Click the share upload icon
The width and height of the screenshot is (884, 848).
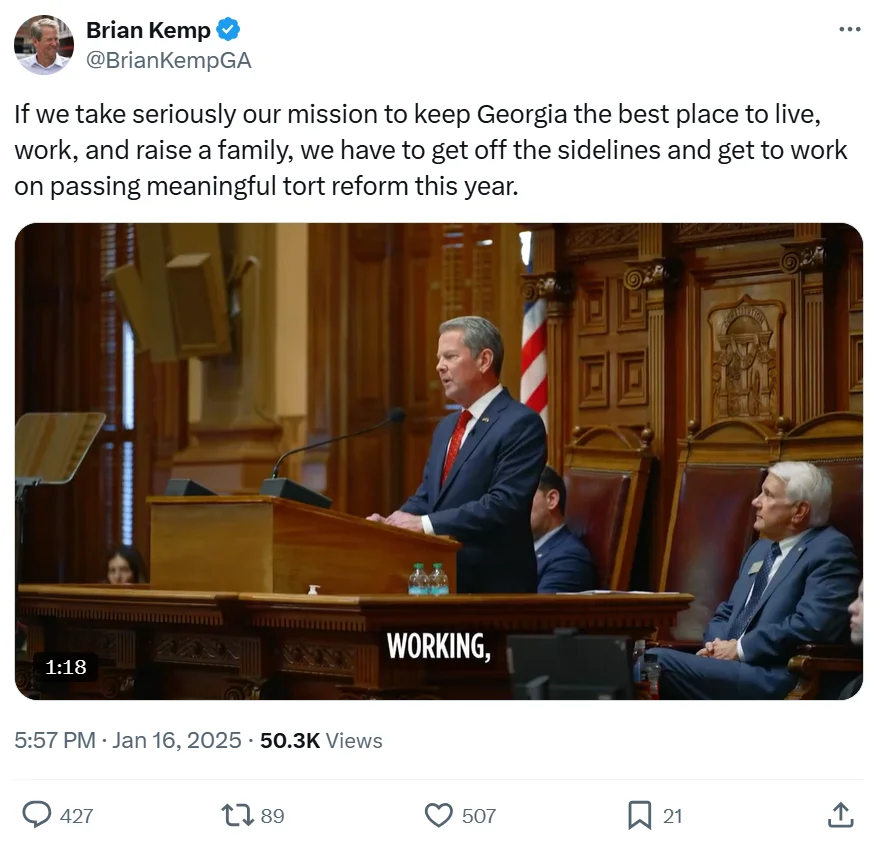coord(841,815)
